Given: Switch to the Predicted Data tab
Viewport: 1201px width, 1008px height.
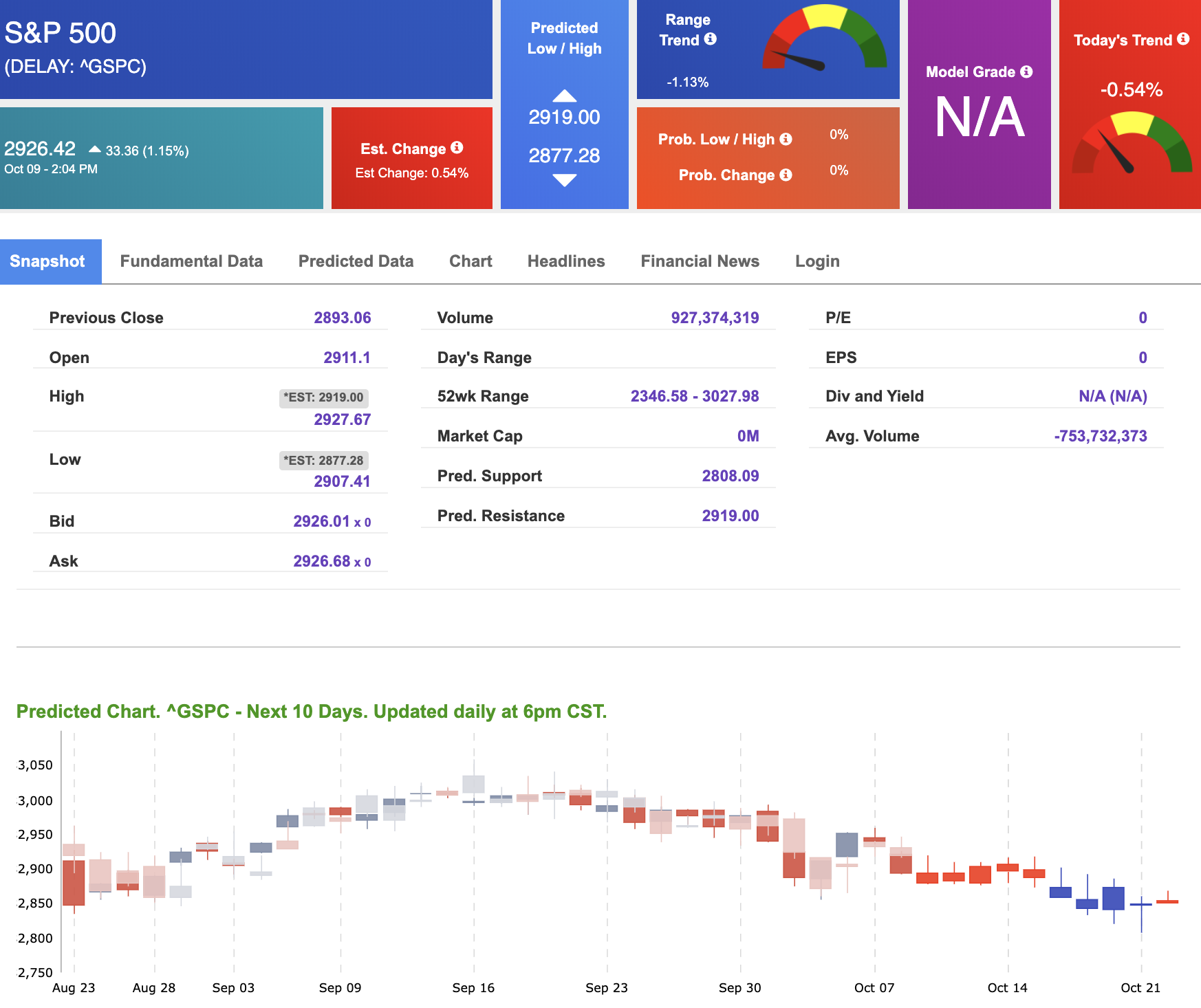Looking at the screenshot, I should (356, 261).
